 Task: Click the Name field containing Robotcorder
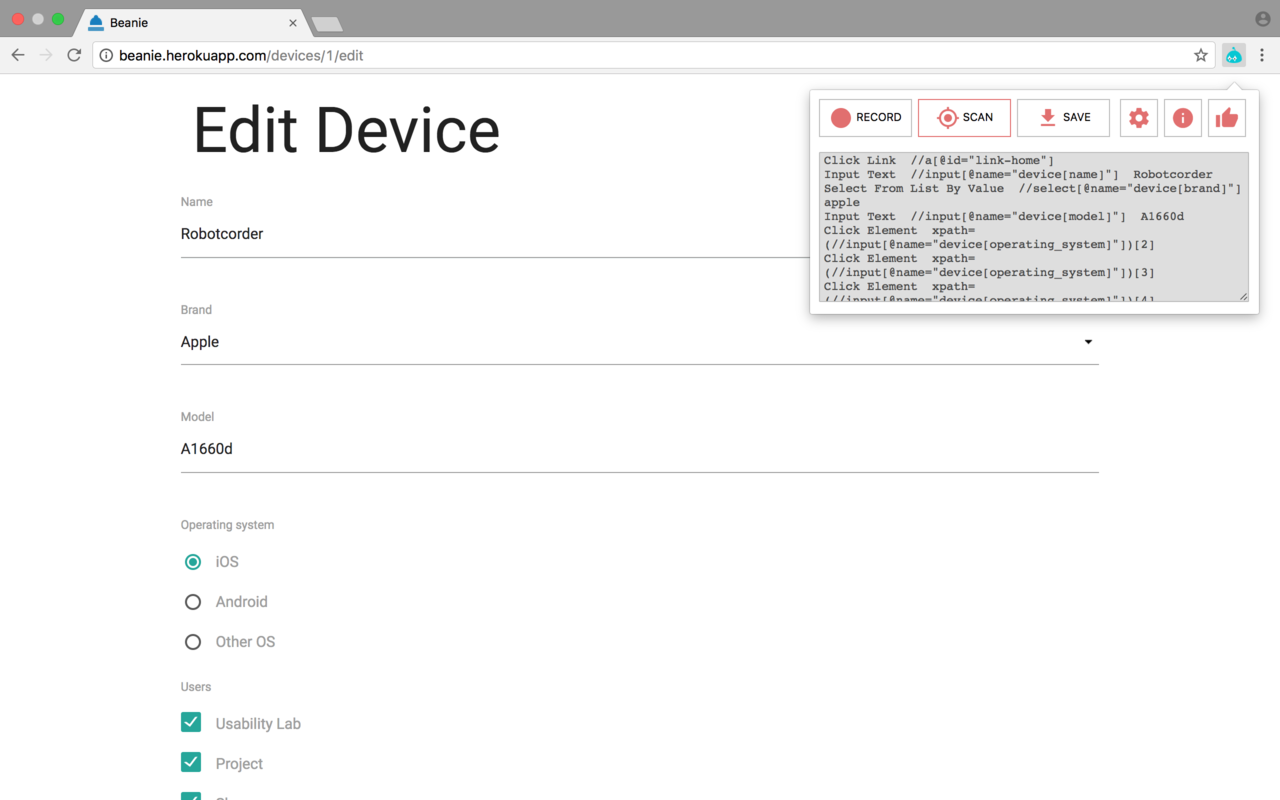495,234
